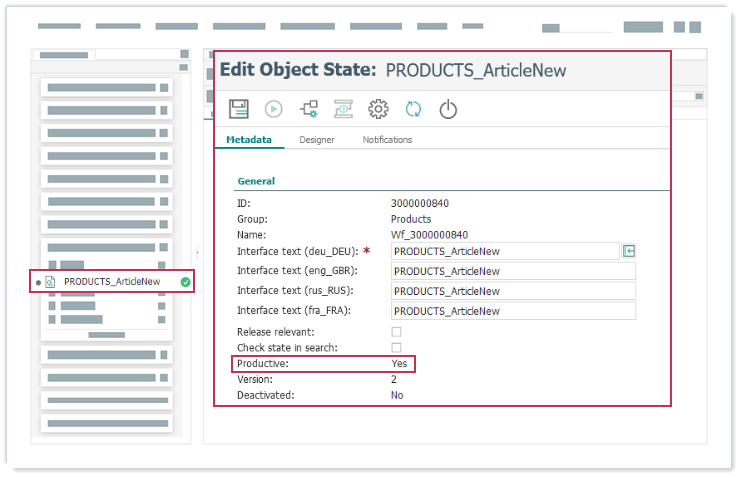This screenshot has height=478, width=741.
Task: Click into the Interface text (rus_RUS) field
Action: [x=512, y=291]
